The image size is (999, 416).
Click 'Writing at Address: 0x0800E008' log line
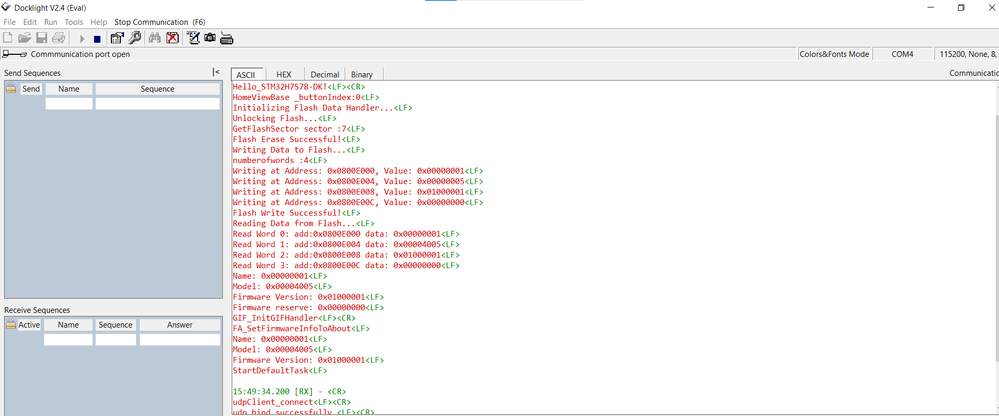tap(358, 192)
